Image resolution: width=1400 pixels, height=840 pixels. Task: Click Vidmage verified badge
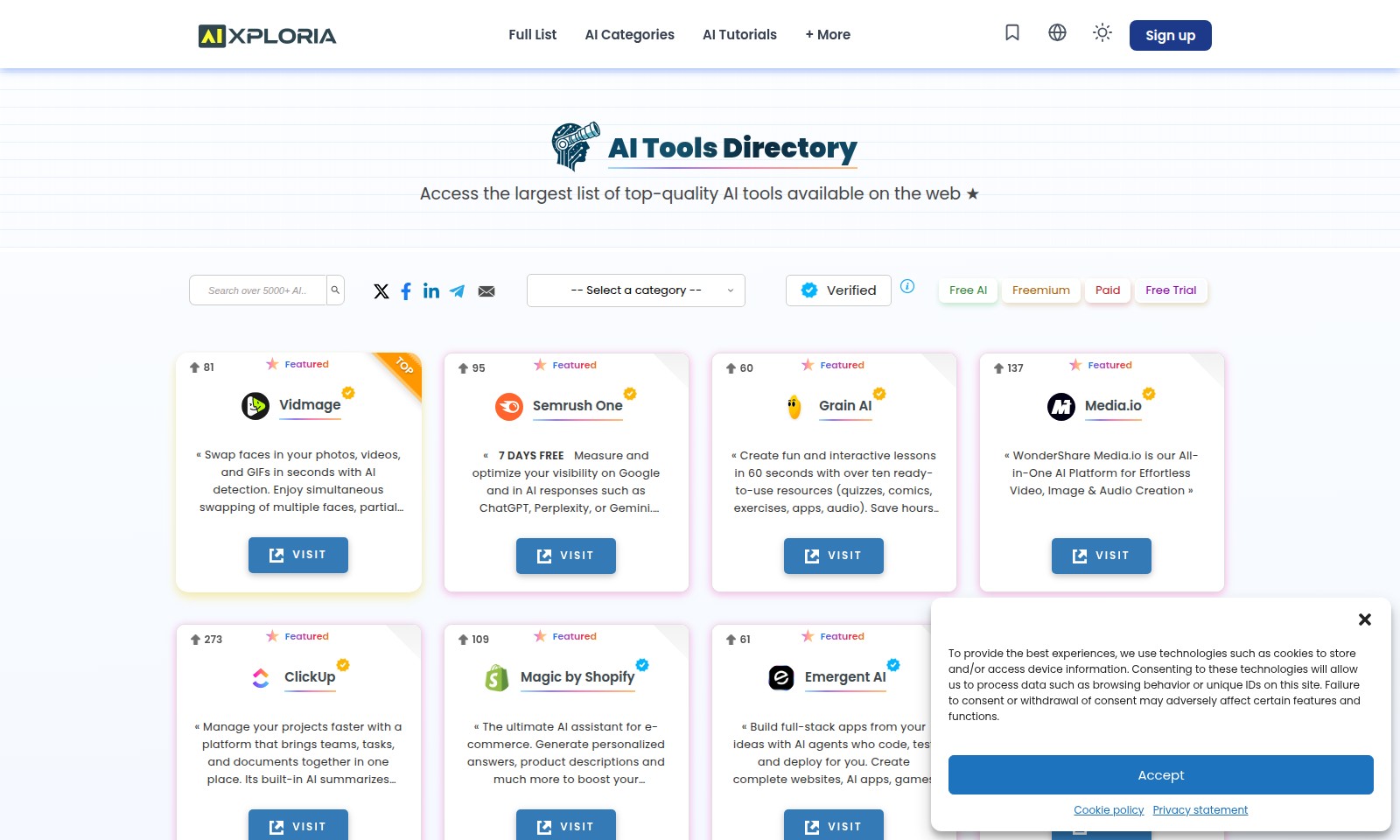(348, 393)
